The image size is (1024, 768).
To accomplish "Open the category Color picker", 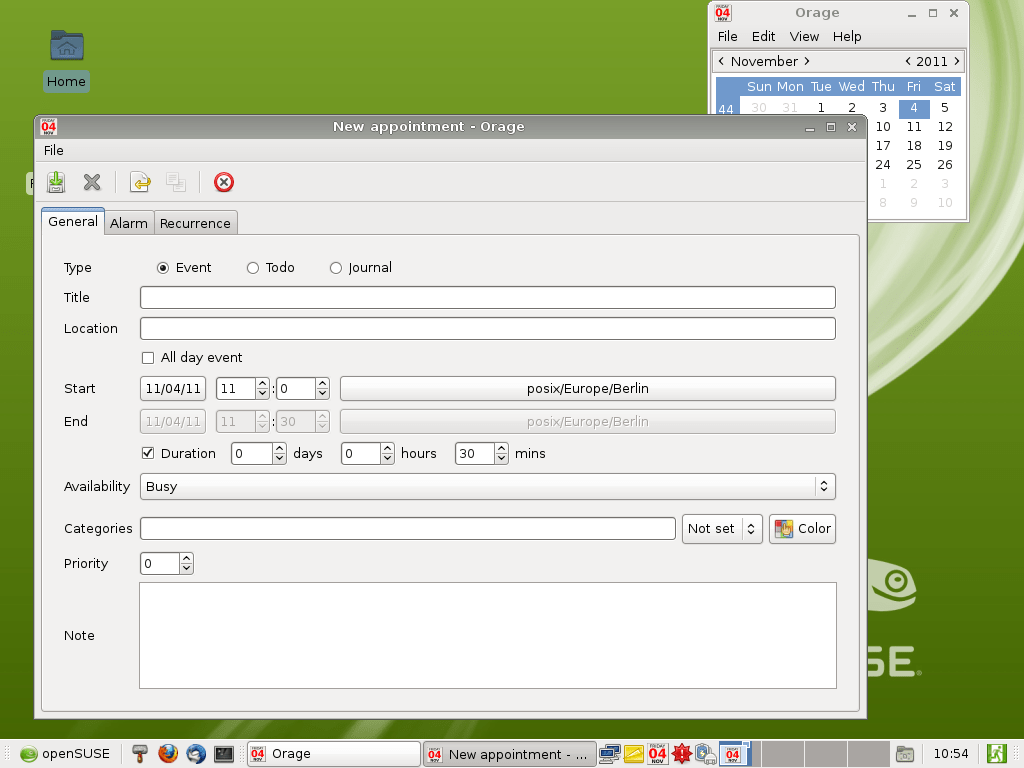I will click(x=801, y=528).
